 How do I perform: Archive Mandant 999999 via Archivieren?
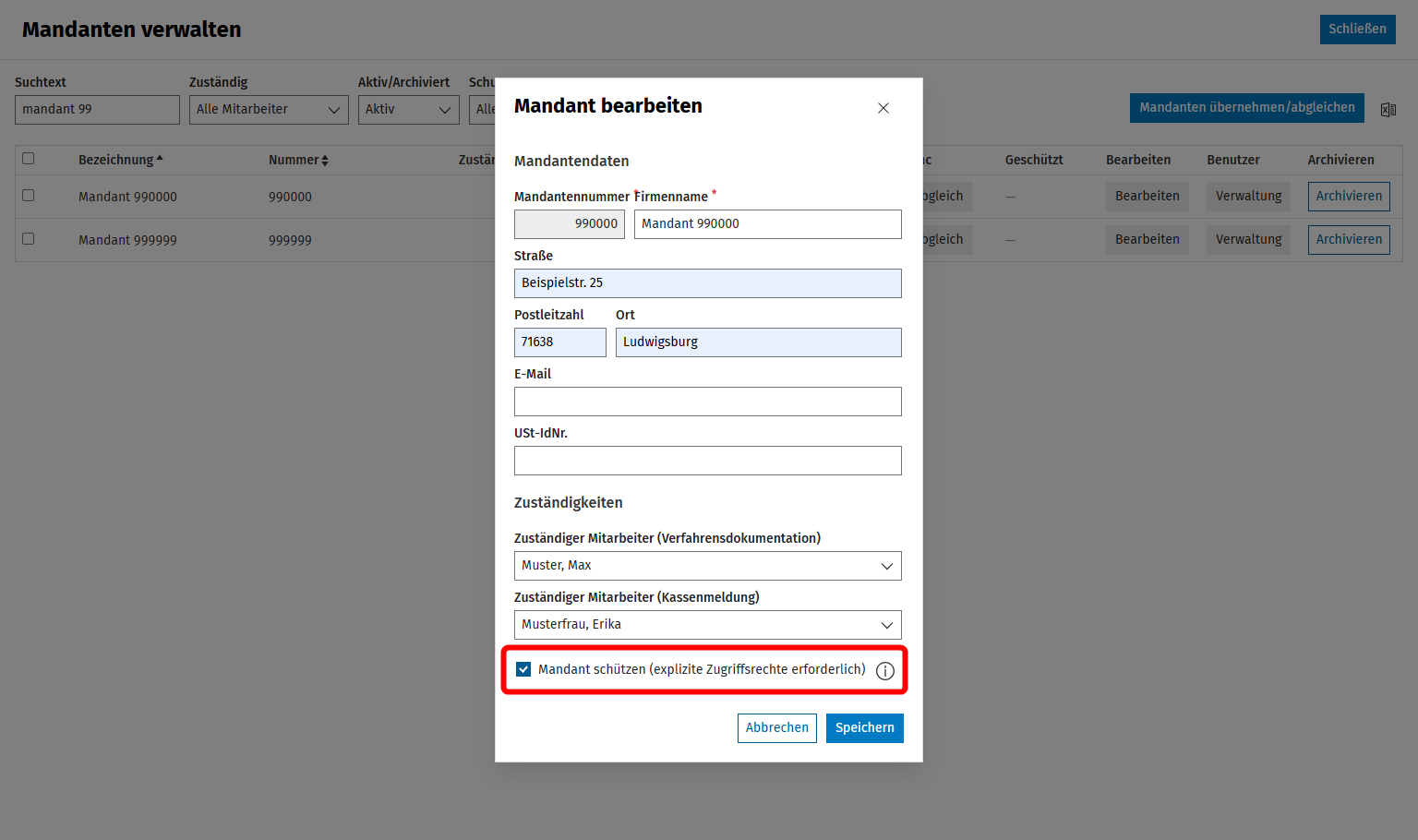click(1349, 240)
